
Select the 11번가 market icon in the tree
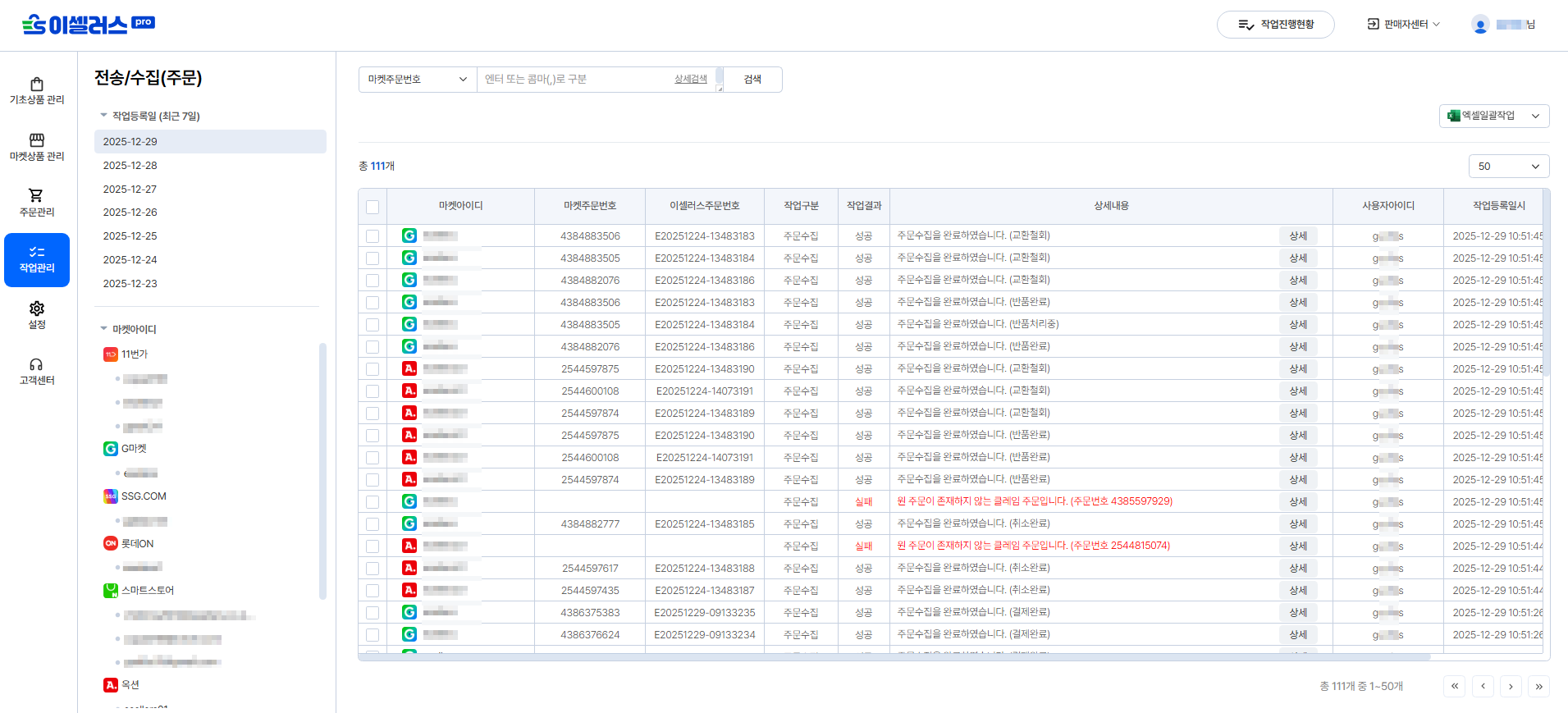pos(111,354)
